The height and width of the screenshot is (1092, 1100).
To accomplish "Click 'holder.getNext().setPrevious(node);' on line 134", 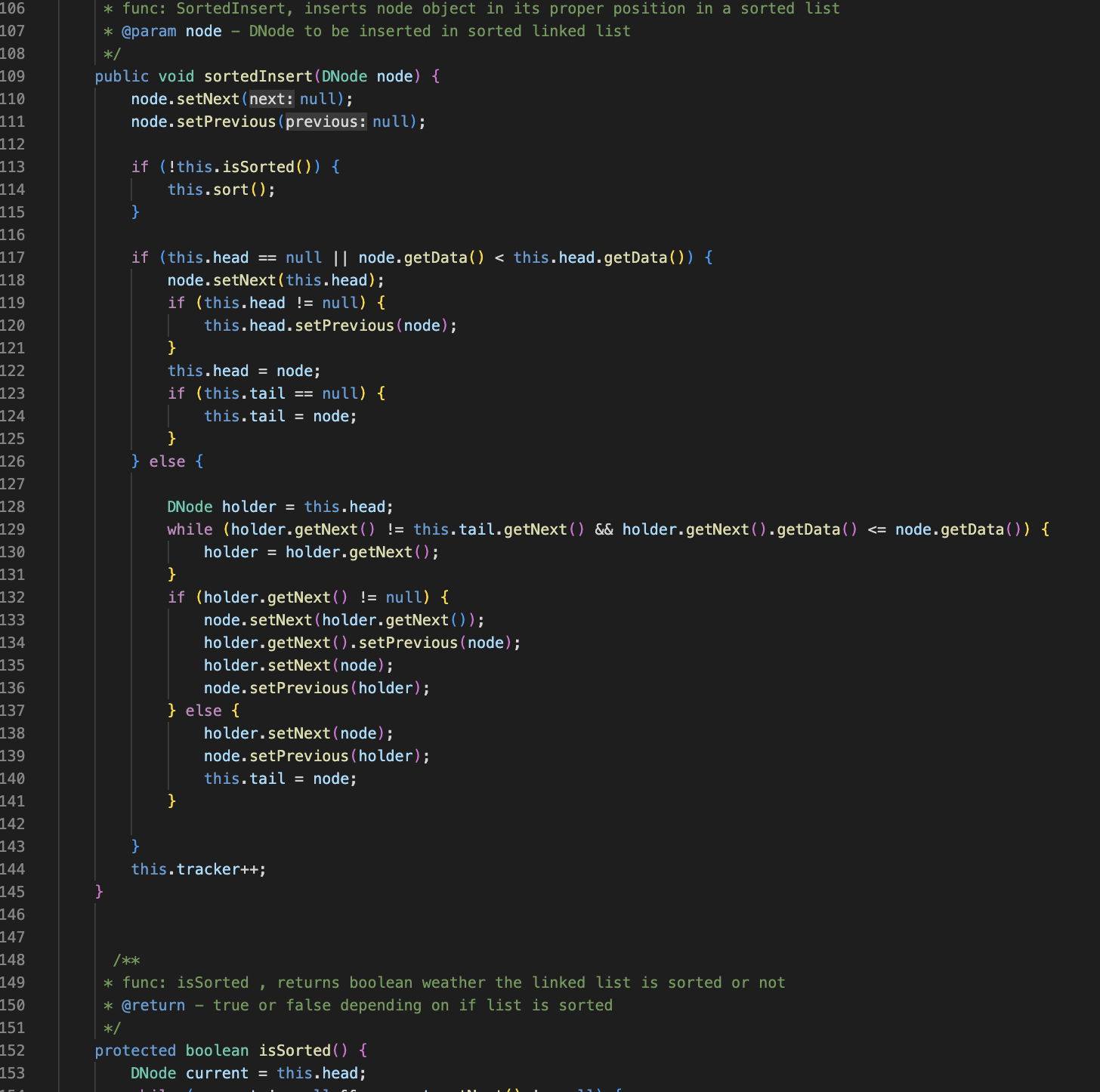I will 363,643.
